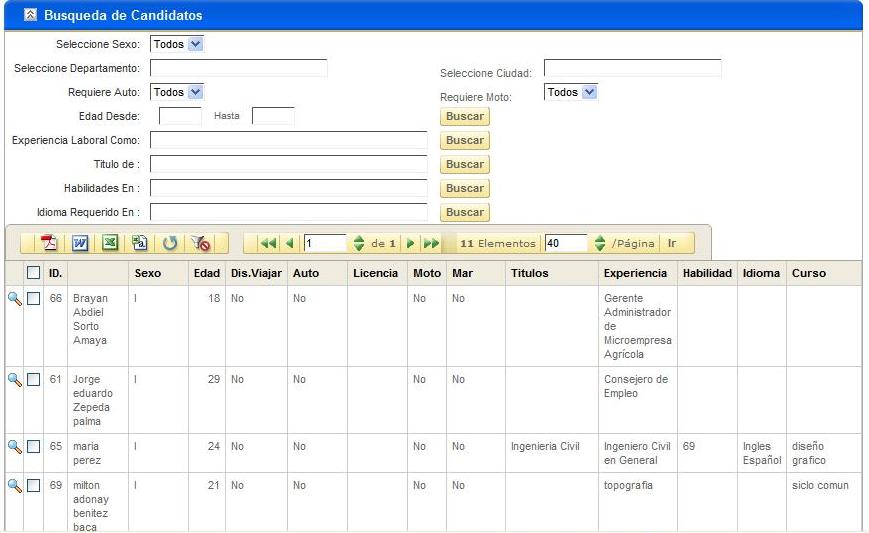The height and width of the screenshot is (533, 869).
Task: Clear the grid filters icon
Action: click(201, 243)
